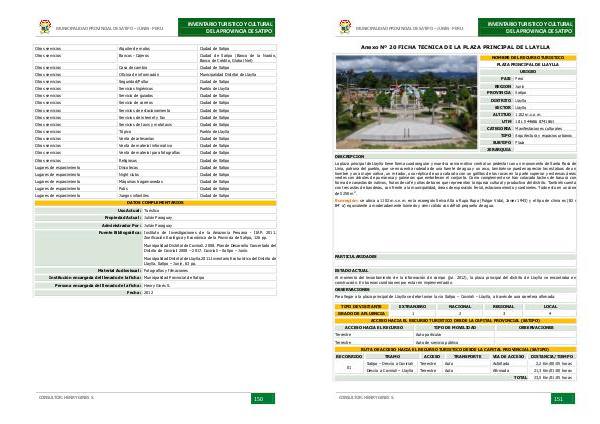This screenshot has height=424, width=600.
Task: Click the municipal crest logo on page 151
Action: pos(345,26)
